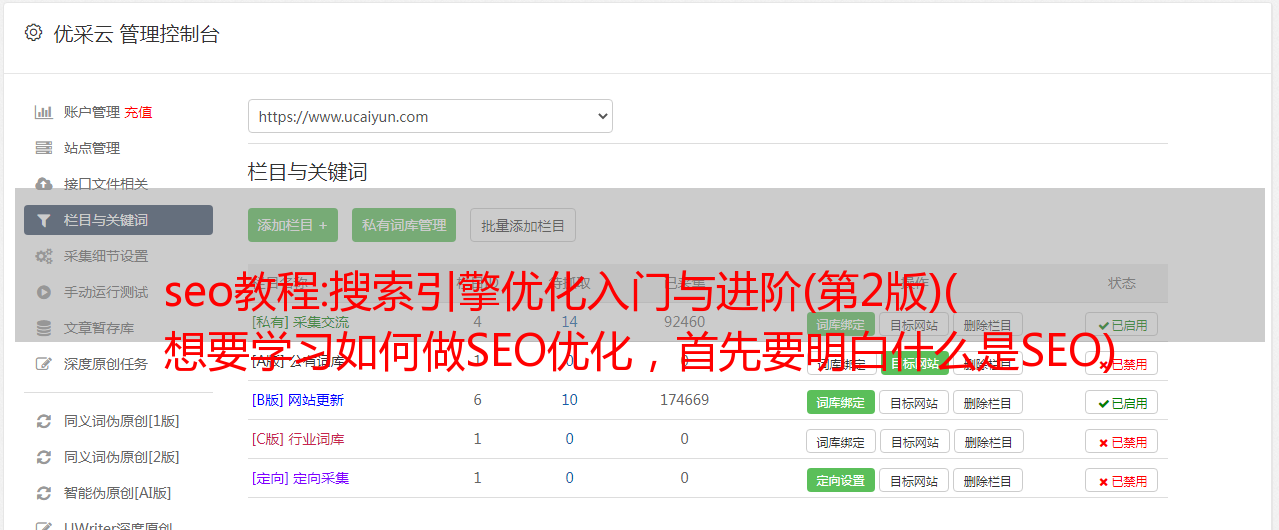Viewport: 1279px width, 530px height.
Task: Open 深度原创任务 in the sidebar
Action: tap(106, 364)
